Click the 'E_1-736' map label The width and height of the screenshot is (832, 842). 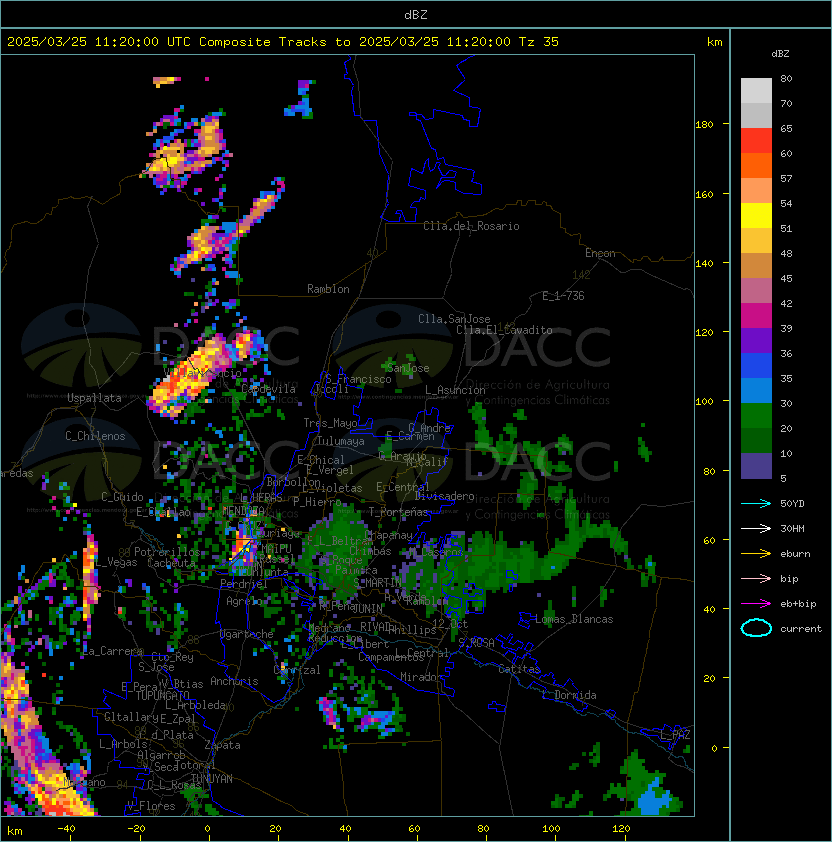pos(563,296)
